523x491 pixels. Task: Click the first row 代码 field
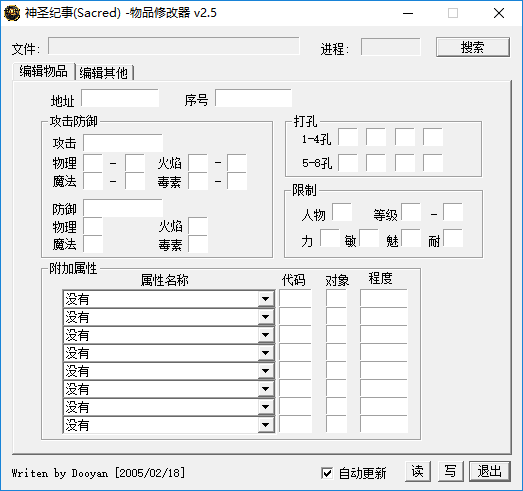(x=296, y=299)
